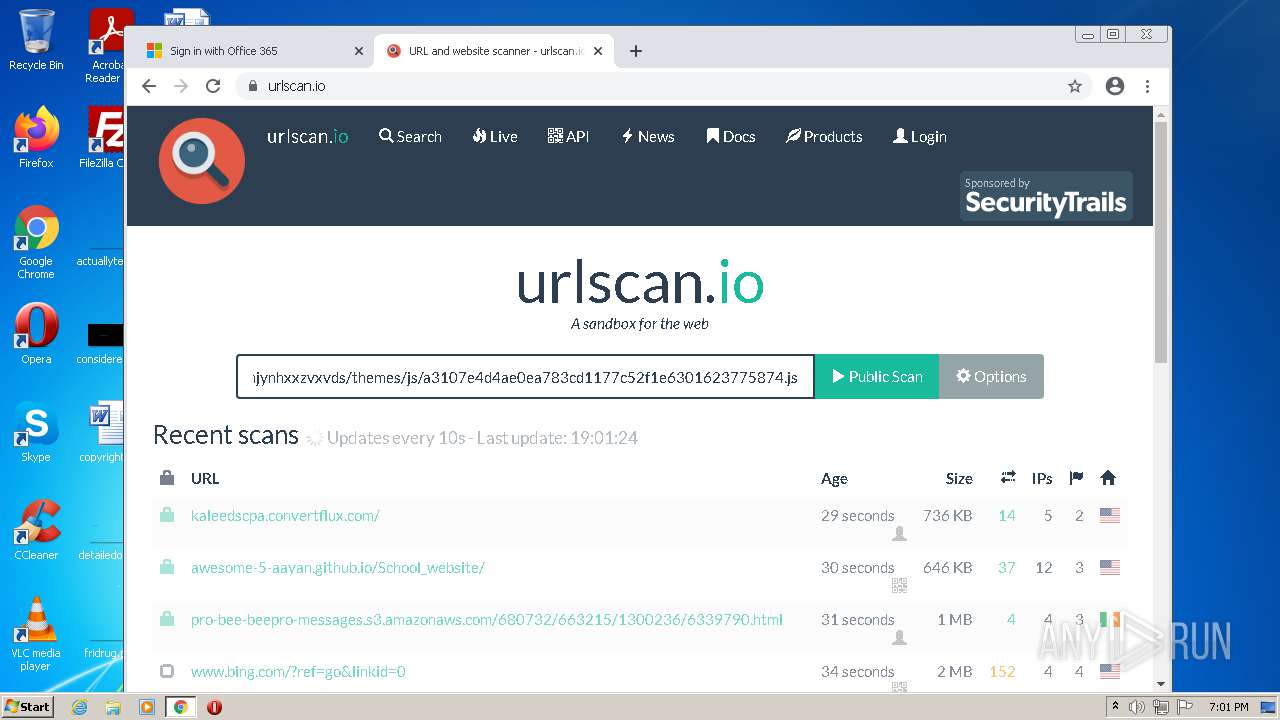Close the Sign in with Office 365 tab
This screenshot has height=720, width=1280.
pyautogui.click(x=359, y=51)
